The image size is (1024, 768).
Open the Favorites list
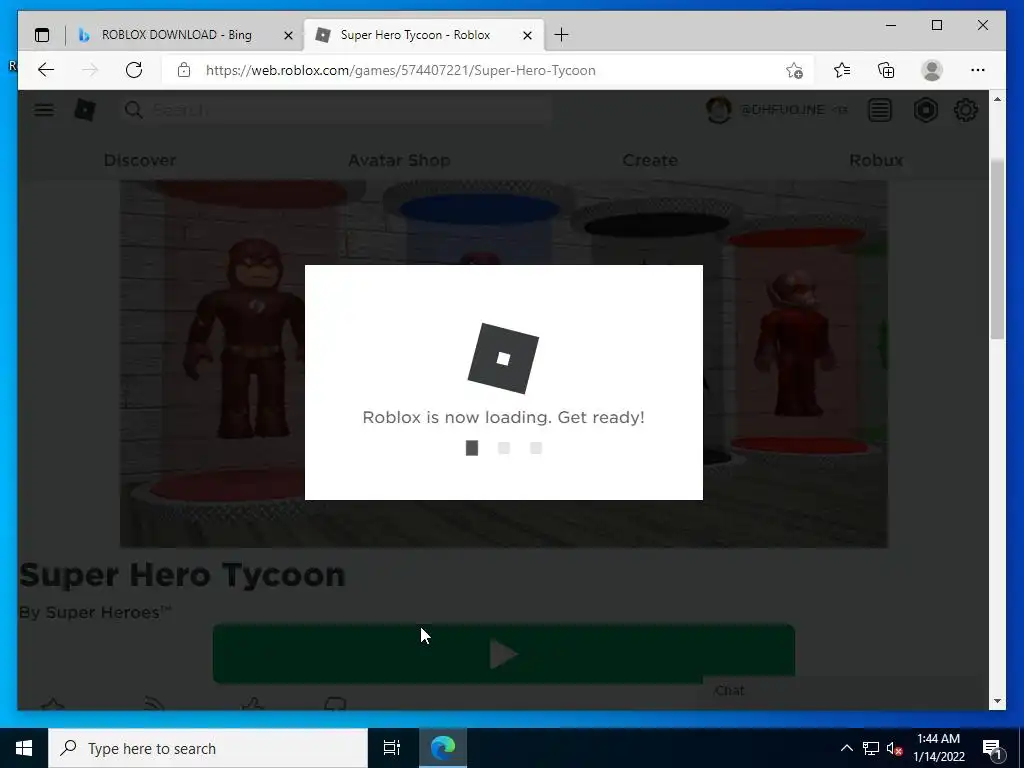(x=842, y=70)
